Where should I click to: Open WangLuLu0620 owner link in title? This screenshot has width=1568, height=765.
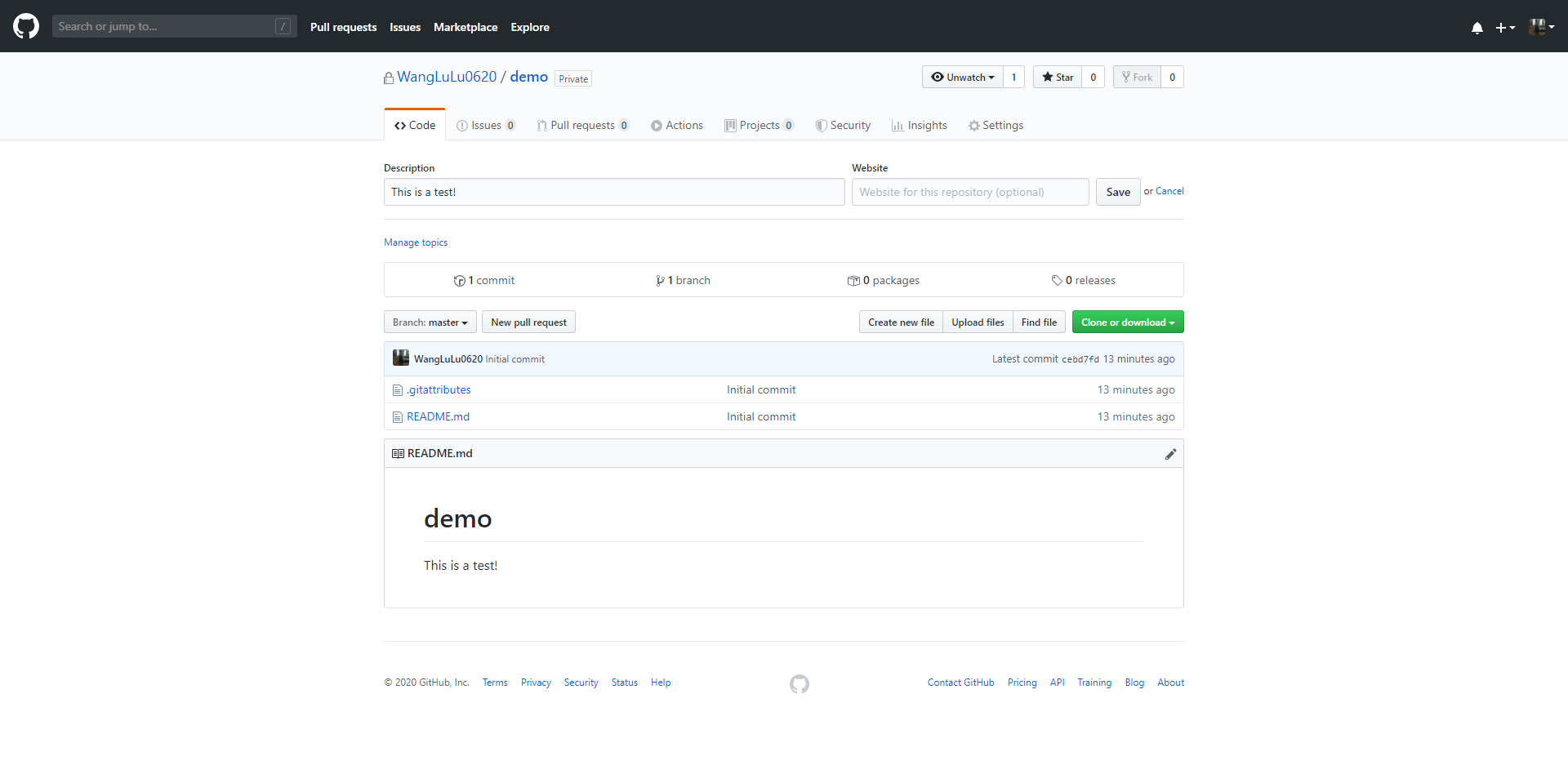tap(447, 77)
